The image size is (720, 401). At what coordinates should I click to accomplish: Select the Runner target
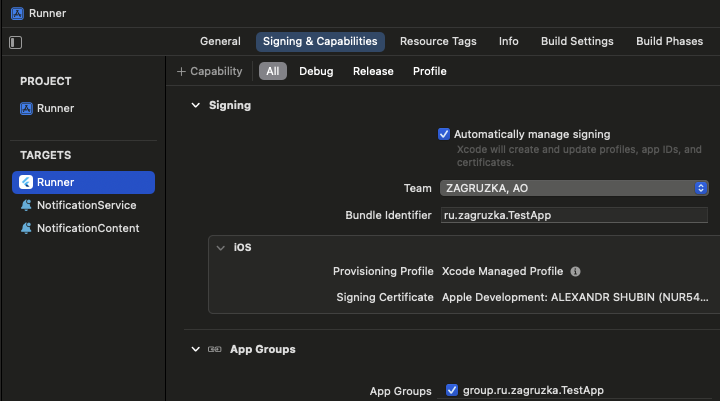84,182
